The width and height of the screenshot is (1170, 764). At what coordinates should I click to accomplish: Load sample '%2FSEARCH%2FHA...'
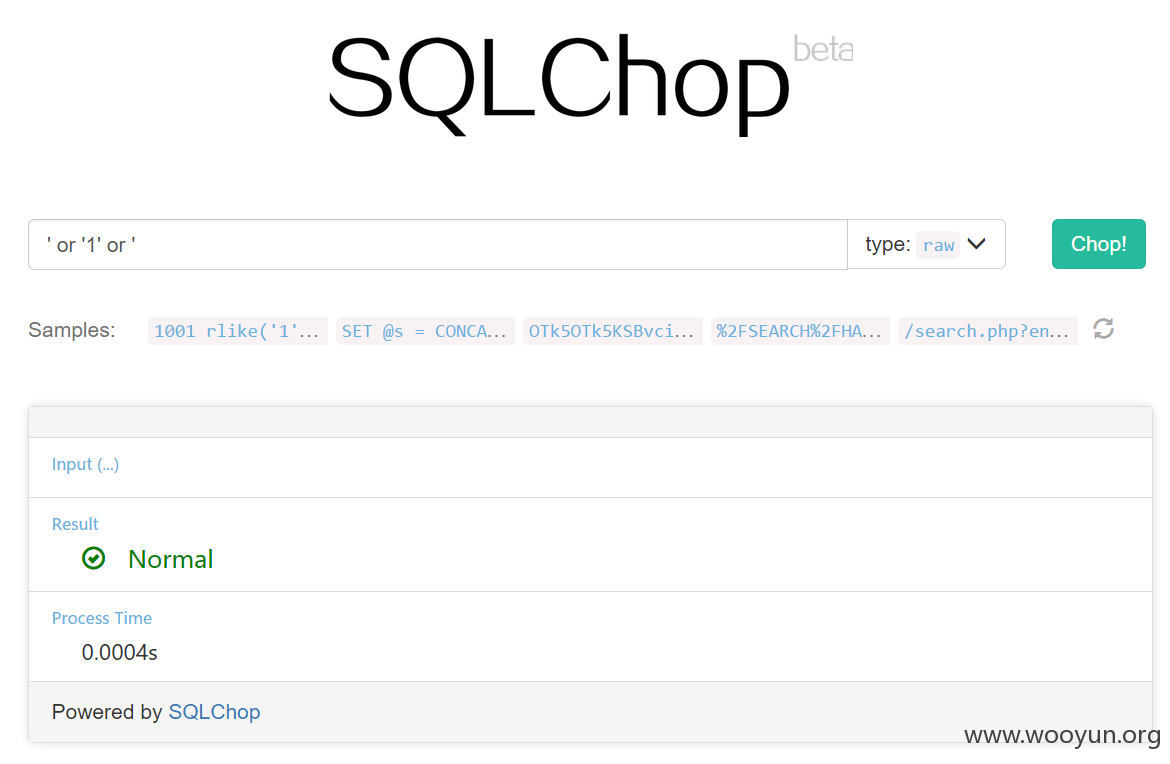pyautogui.click(x=800, y=331)
